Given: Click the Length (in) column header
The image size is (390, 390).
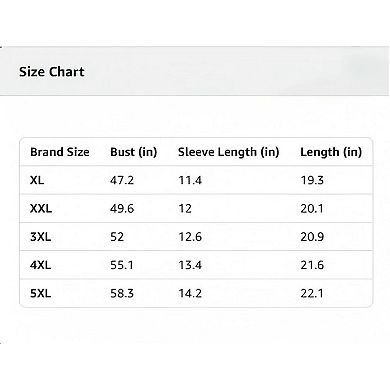Looking at the screenshot, I should click(331, 152).
